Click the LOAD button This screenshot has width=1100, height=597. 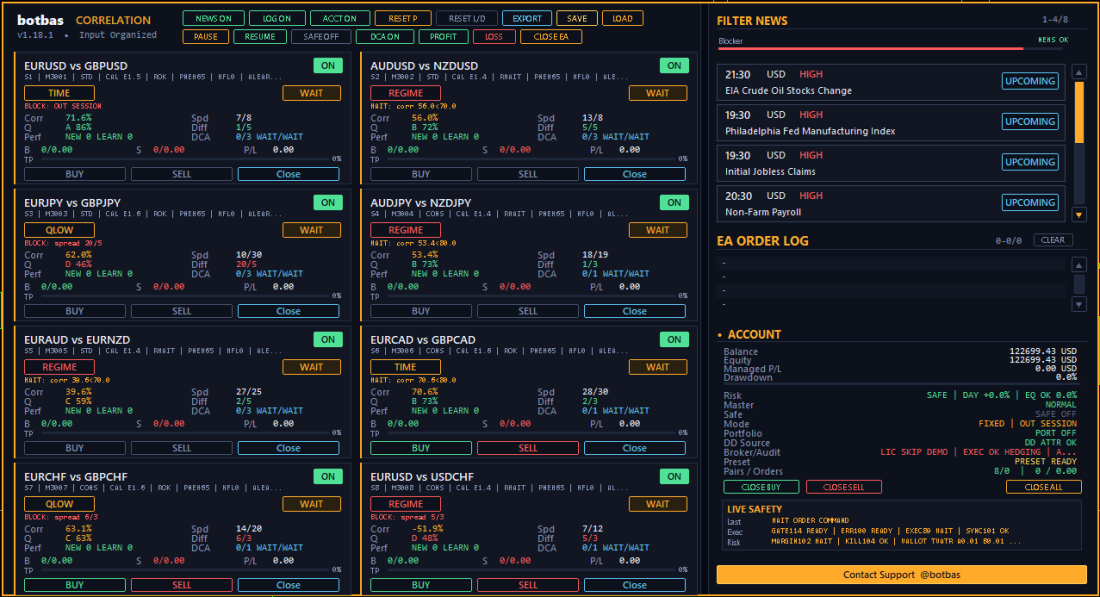click(622, 18)
